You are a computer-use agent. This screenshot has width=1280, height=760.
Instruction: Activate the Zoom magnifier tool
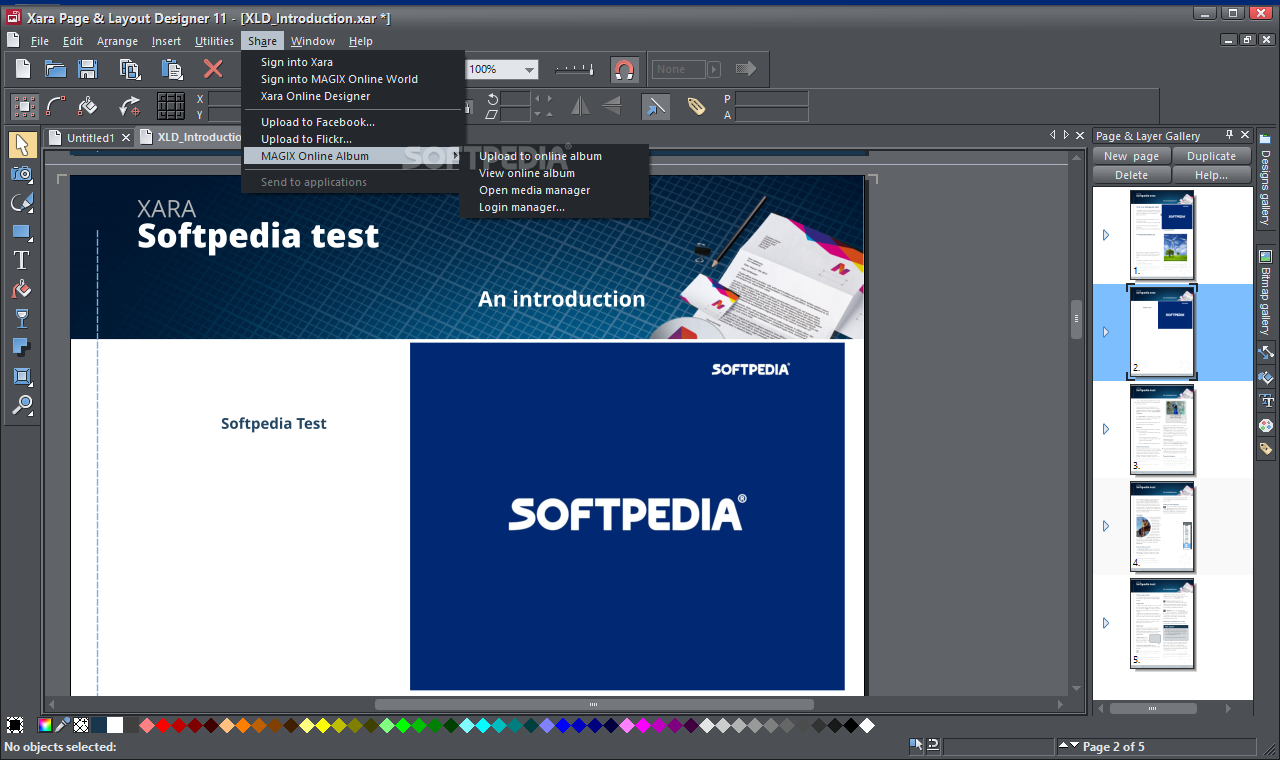tap(22, 406)
